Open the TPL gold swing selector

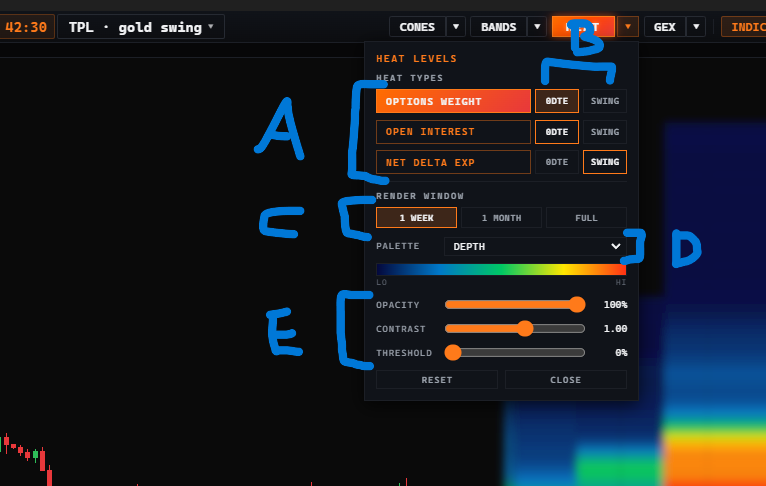tap(141, 27)
